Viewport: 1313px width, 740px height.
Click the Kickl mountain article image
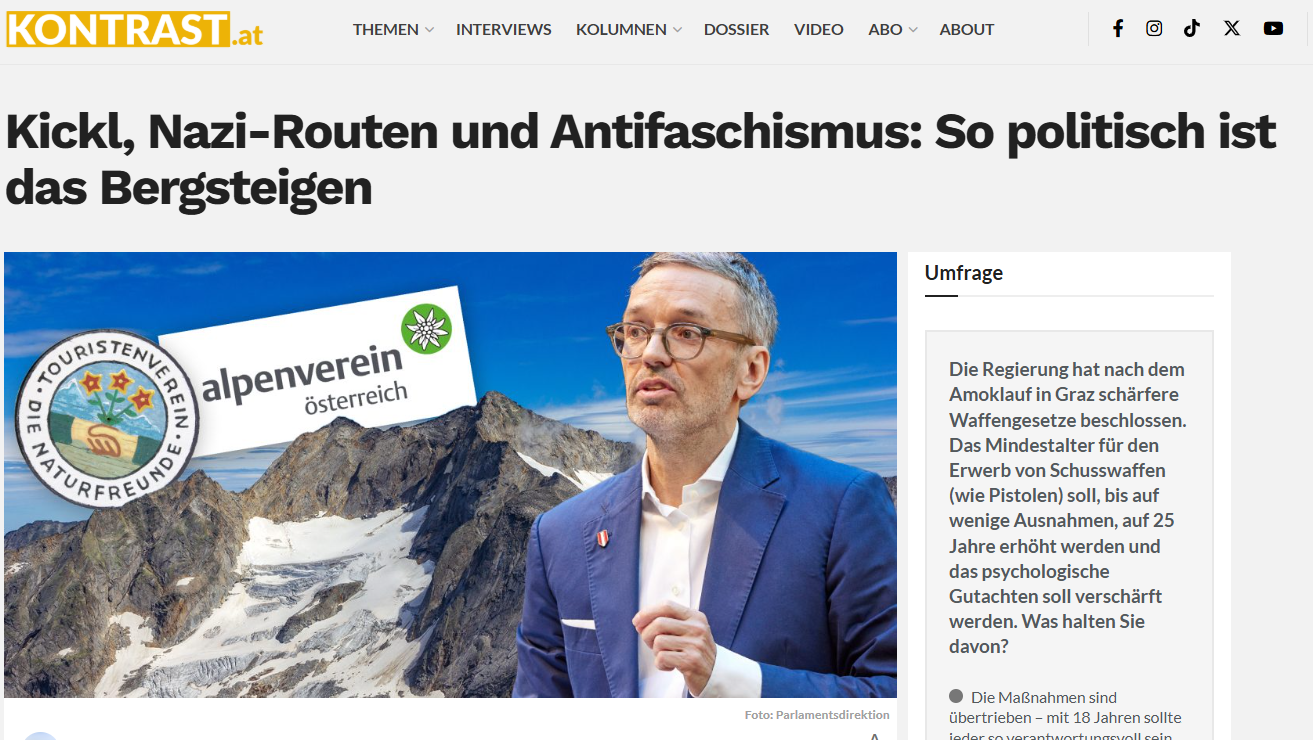(450, 475)
